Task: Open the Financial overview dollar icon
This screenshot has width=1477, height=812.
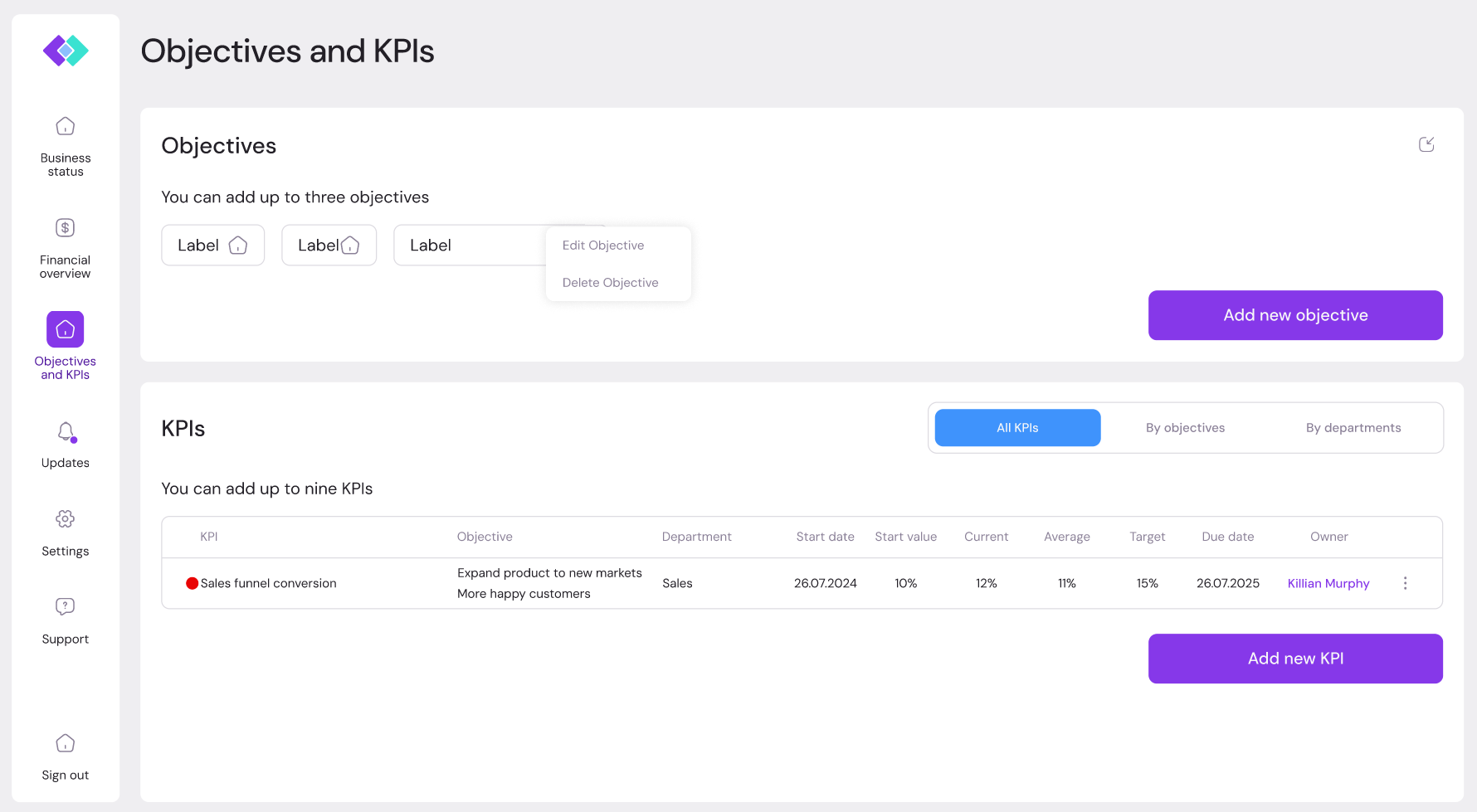Action: click(66, 228)
